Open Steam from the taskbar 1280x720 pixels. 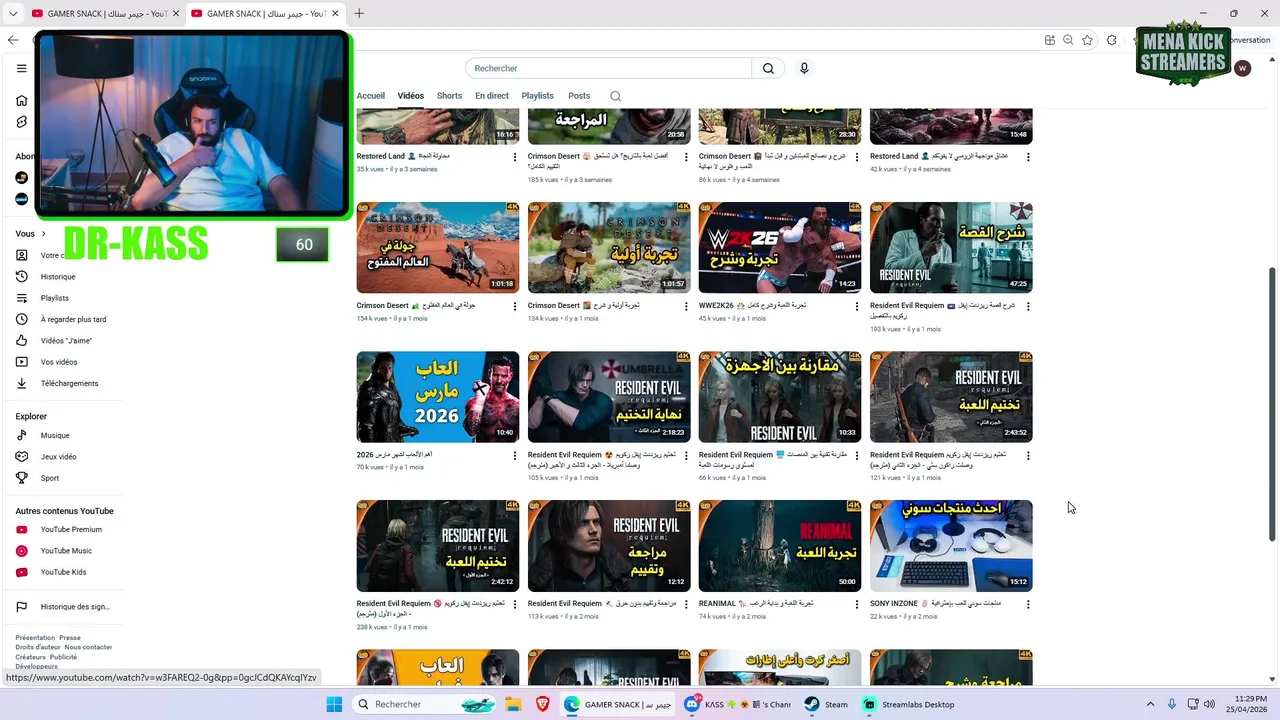pyautogui.click(x=826, y=704)
